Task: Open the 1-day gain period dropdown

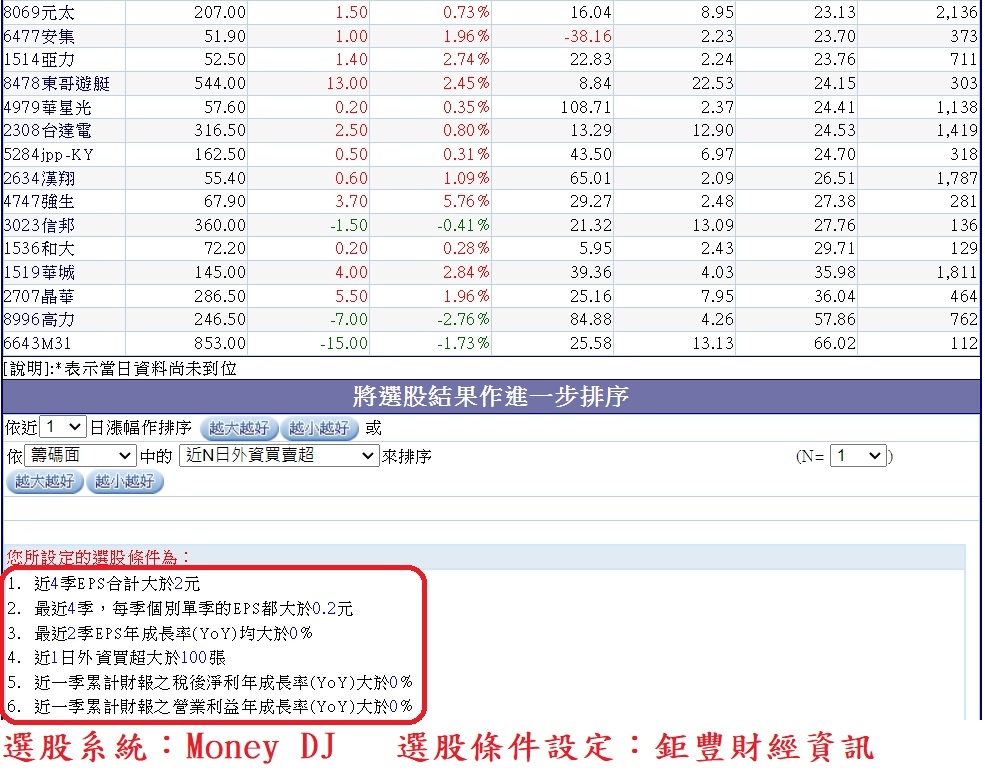Action: point(62,427)
